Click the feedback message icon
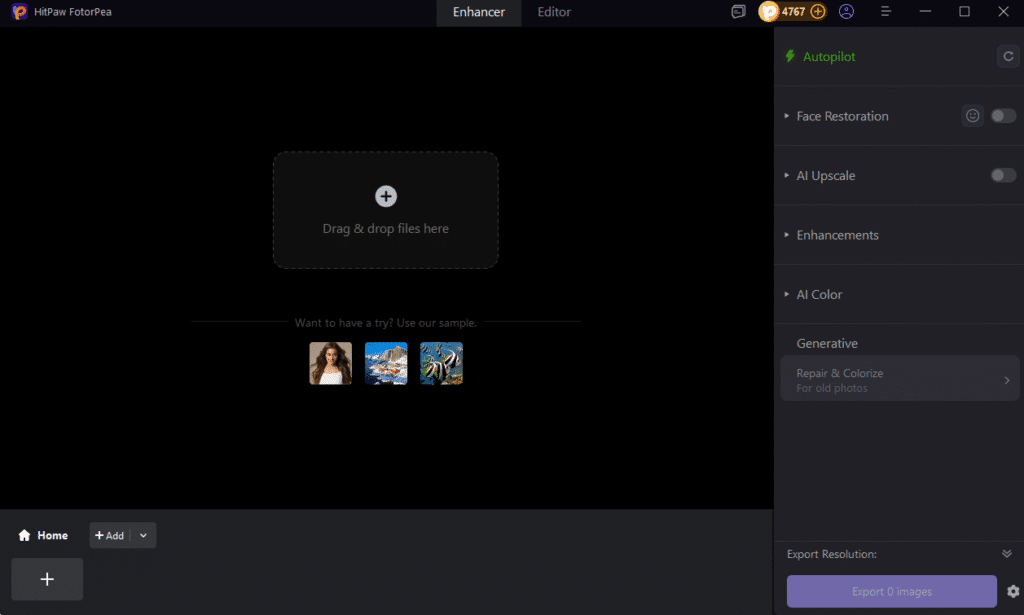1024x615 pixels. [x=738, y=12]
